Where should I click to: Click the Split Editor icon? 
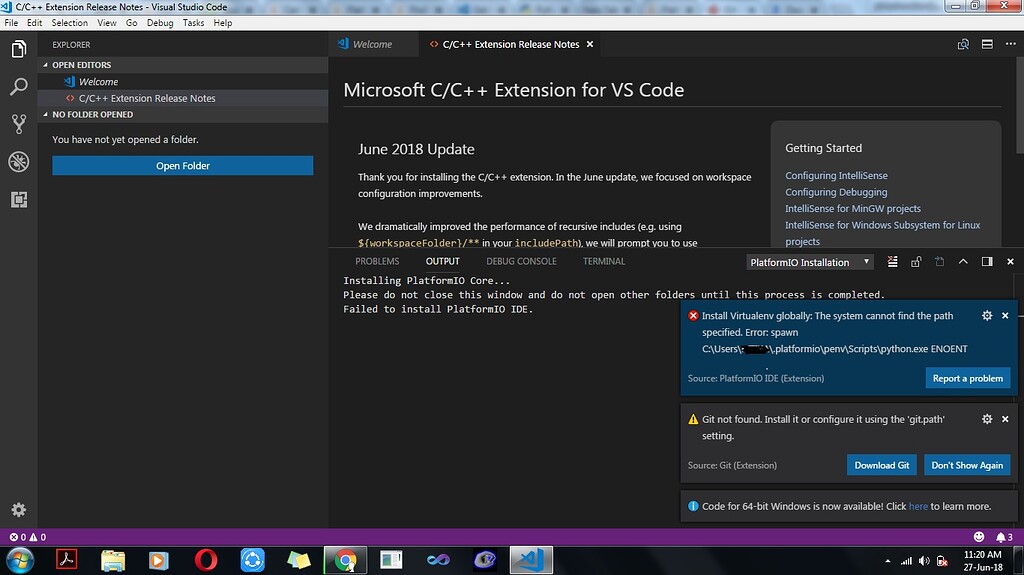click(x=987, y=44)
